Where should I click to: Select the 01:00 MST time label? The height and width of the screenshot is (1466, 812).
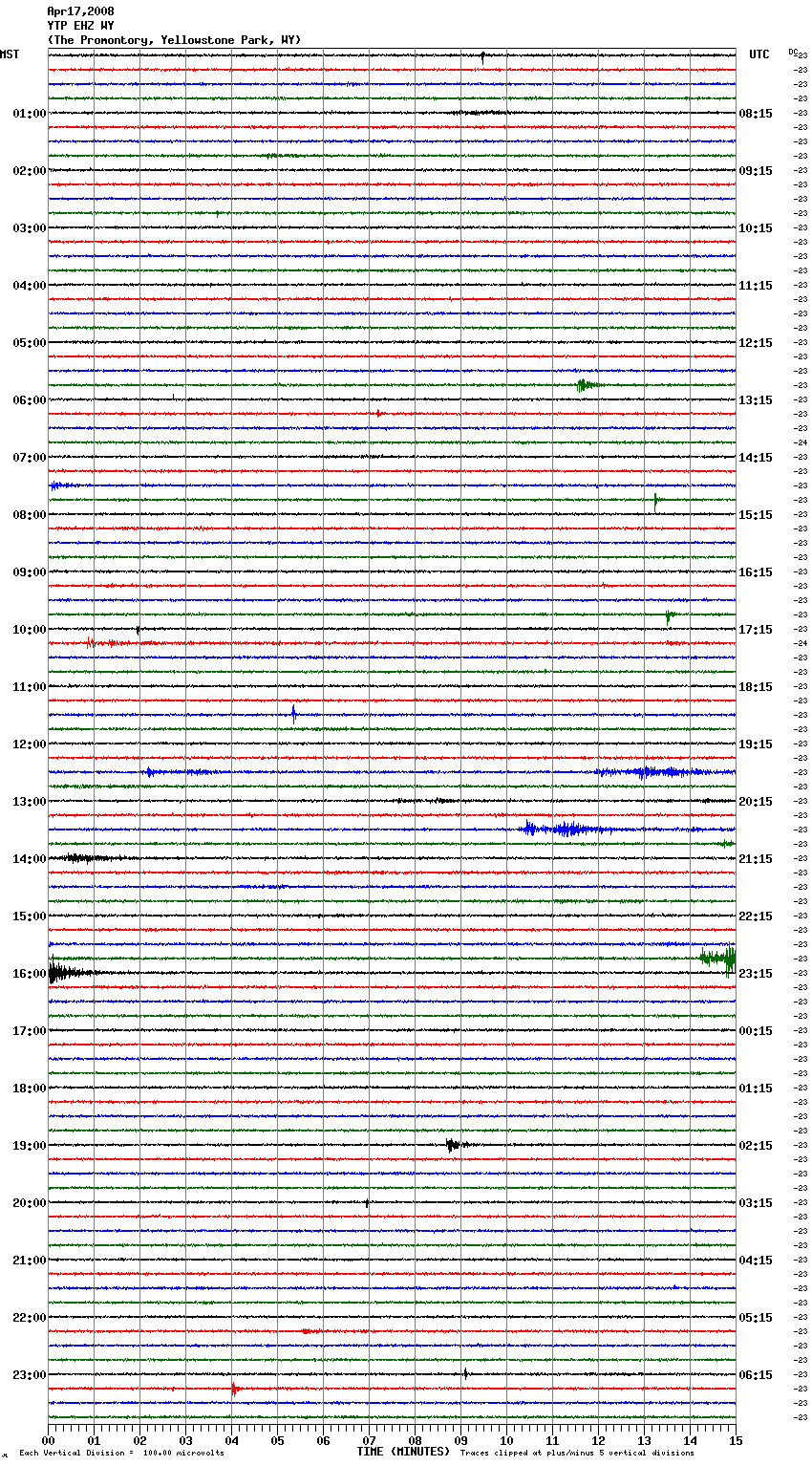(30, 114)
